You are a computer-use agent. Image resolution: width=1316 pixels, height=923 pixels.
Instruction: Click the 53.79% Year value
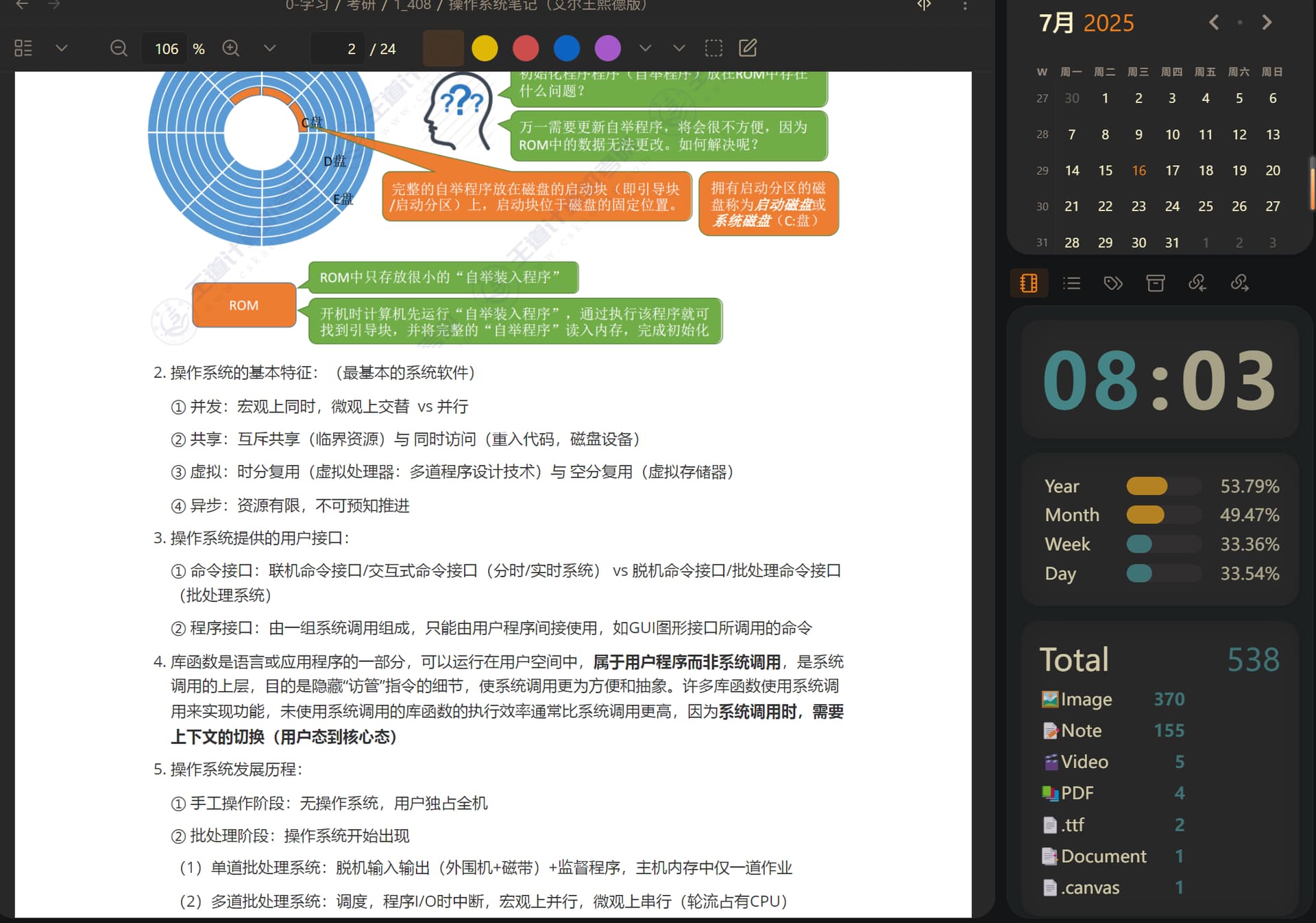pos(1250,486)
